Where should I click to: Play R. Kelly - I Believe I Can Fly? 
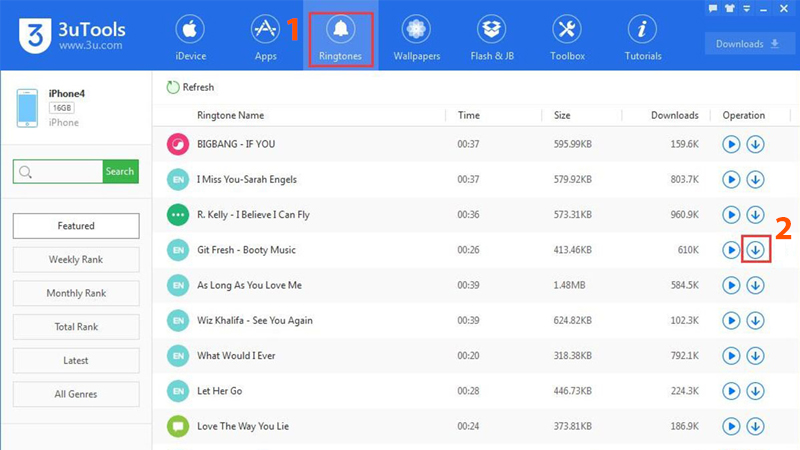(731, 215)
